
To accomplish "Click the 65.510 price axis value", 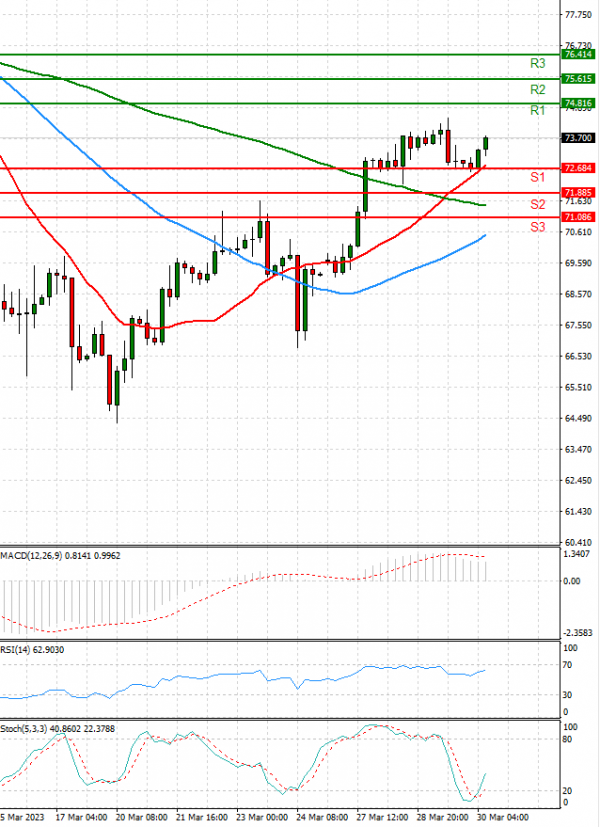I will click(x=578, y=388).
